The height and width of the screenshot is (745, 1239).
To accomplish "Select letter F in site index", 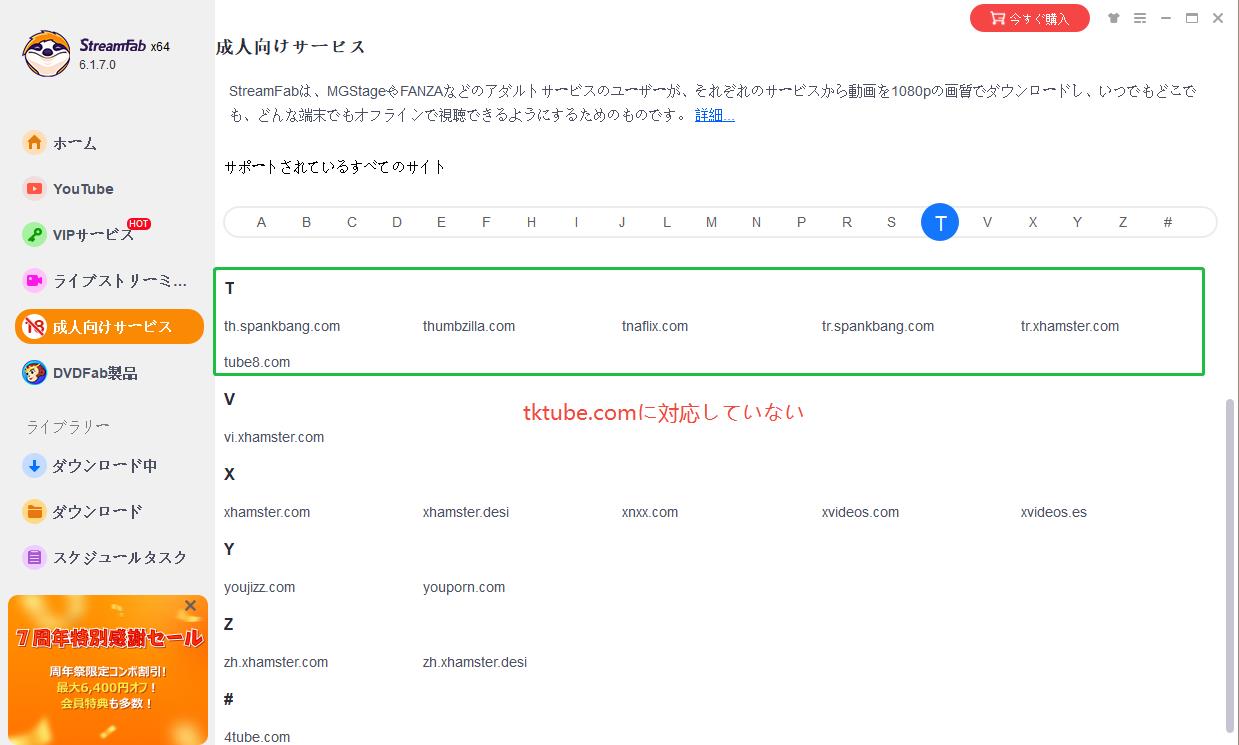I will click(486, 222).
